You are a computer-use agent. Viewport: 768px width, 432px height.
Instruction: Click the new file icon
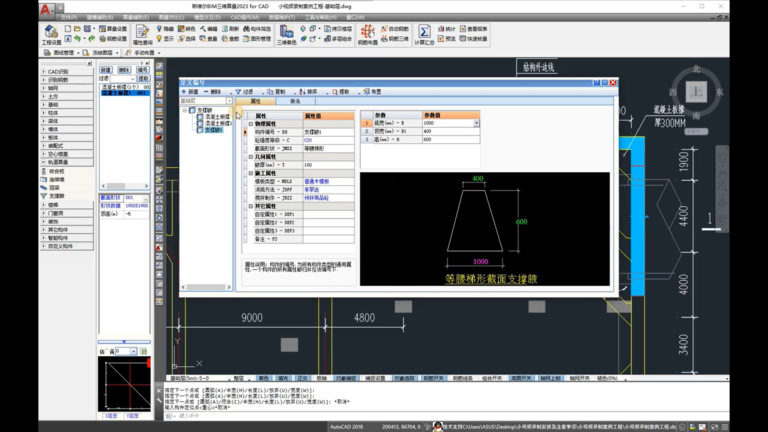[68, 29]
